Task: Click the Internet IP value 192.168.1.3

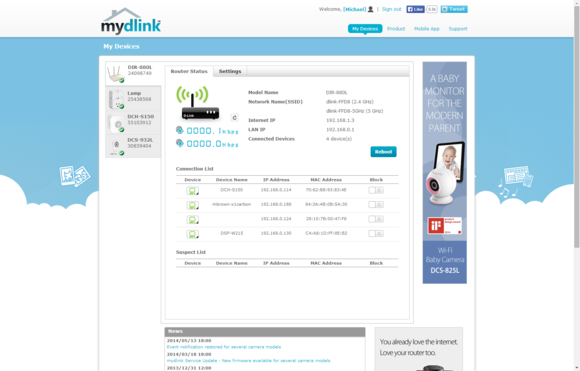Action: click(340, 120)
